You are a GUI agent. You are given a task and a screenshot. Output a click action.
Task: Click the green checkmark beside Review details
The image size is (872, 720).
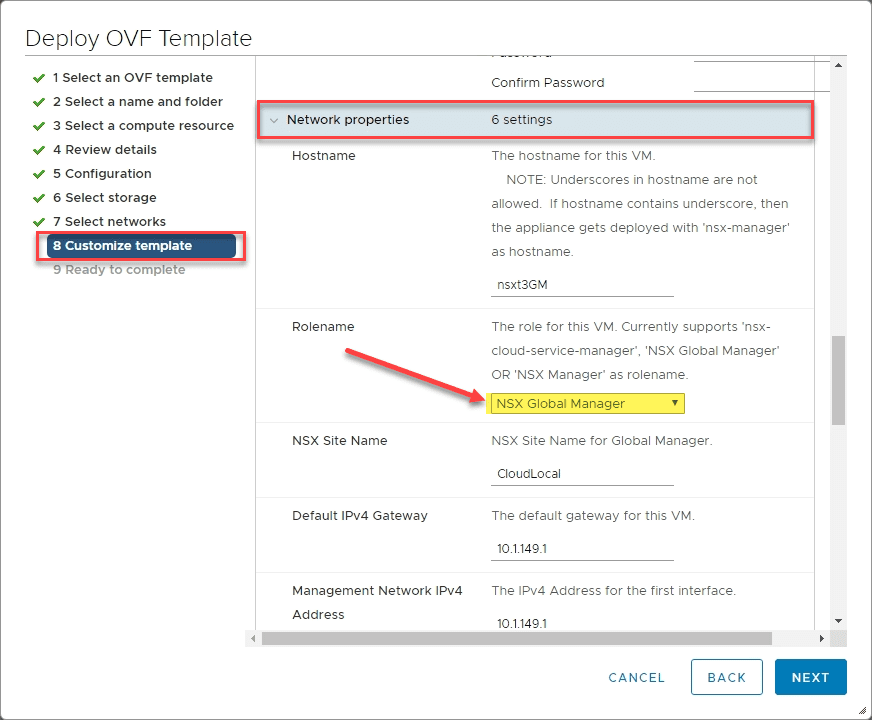[x=39, y=150]
